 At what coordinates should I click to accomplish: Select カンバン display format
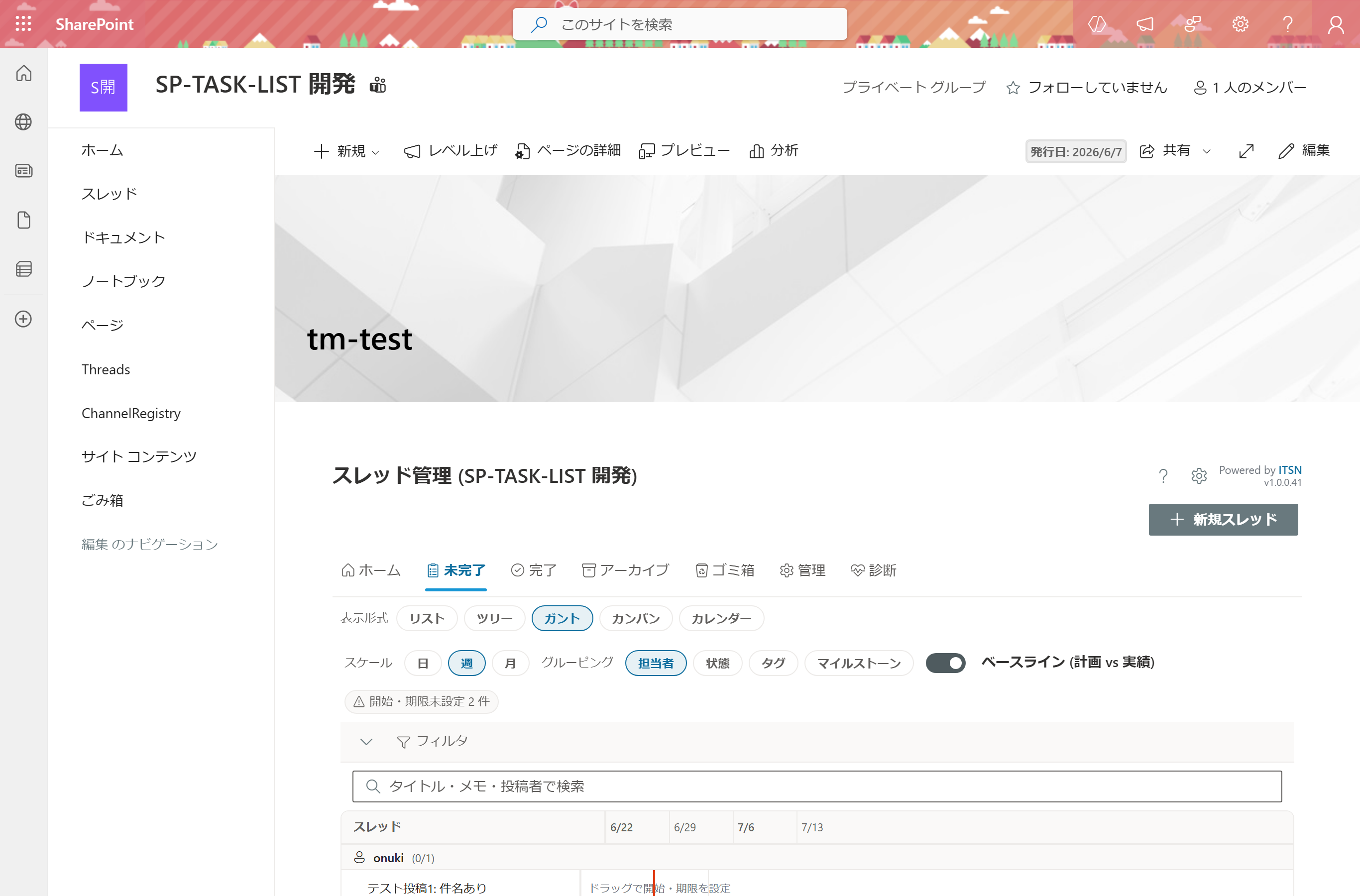pyautogui.click(x=636, y=618)
